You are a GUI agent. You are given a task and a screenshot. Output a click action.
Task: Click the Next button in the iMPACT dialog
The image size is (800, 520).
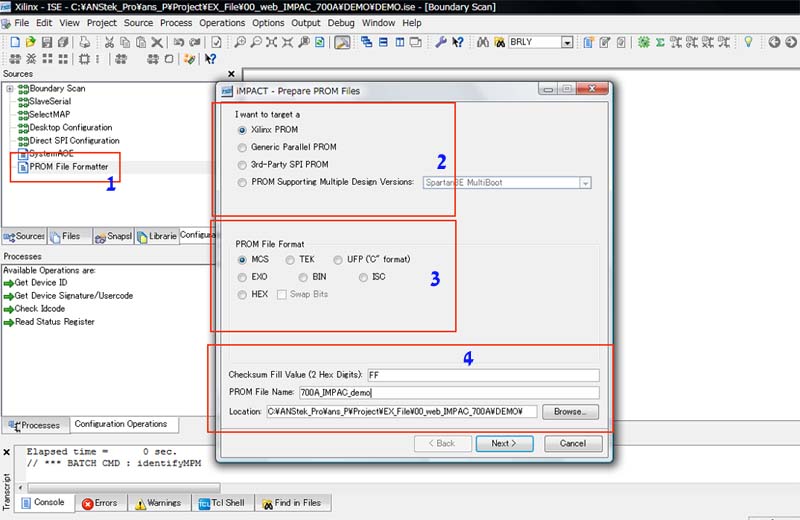504,443
